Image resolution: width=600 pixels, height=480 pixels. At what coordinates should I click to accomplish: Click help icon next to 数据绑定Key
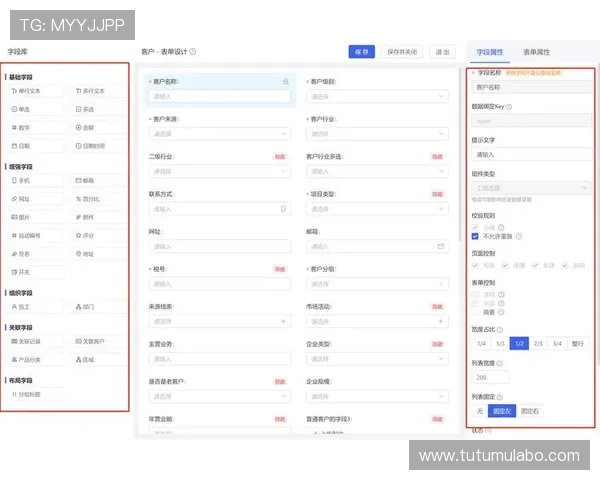(509, 107)
